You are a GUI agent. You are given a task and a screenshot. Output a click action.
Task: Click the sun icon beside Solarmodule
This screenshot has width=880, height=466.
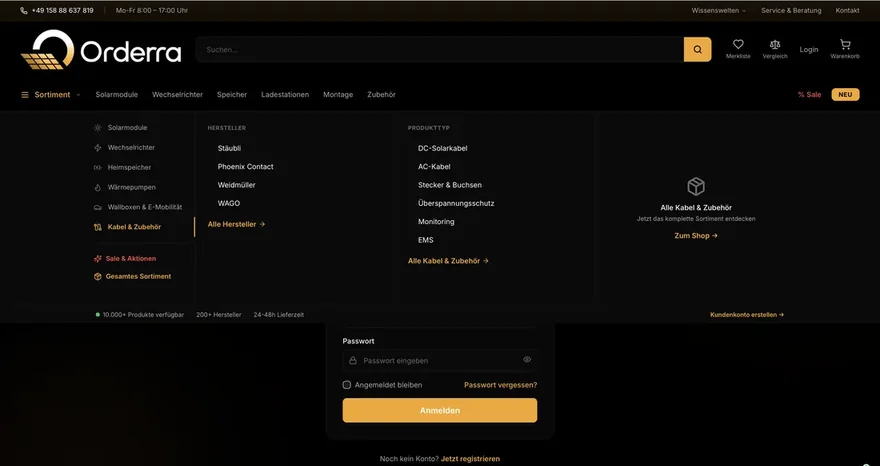coord(98,127)
